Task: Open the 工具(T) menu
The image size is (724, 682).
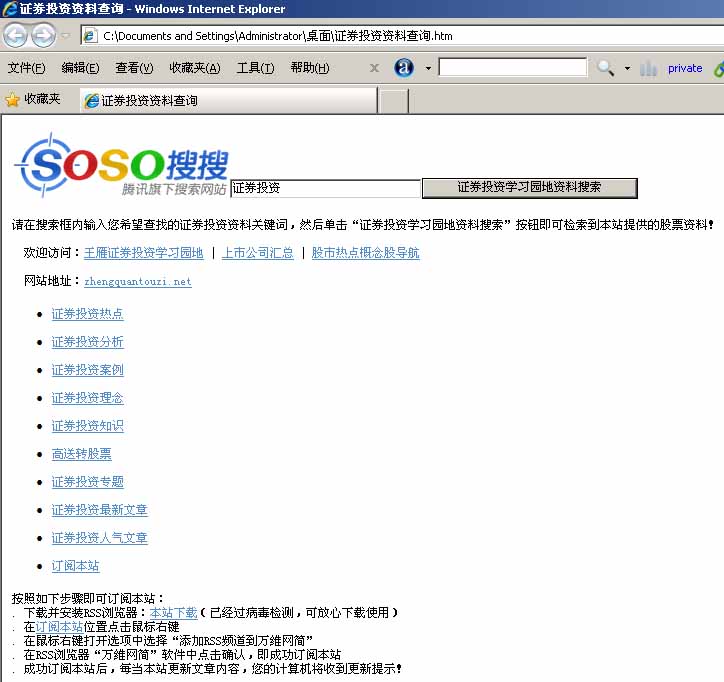Action: tap(255, 68)
